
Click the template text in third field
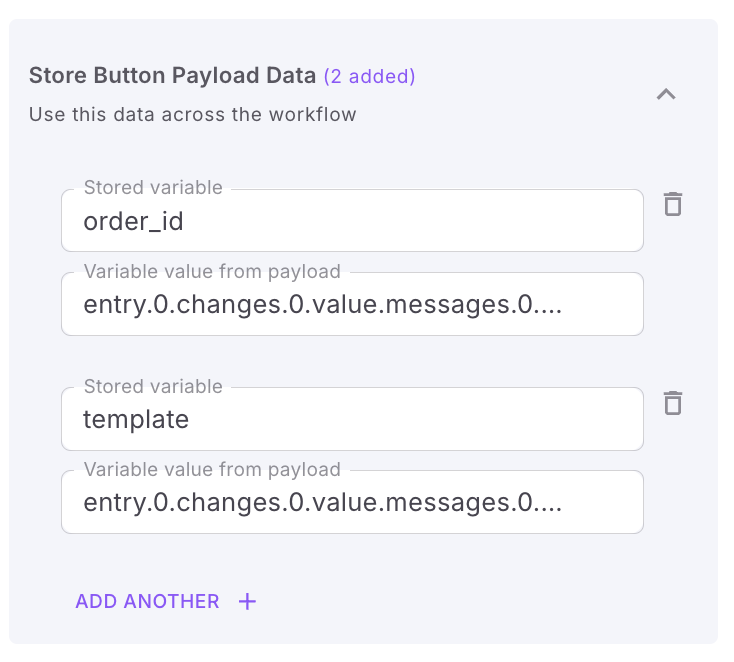[136, 420]
